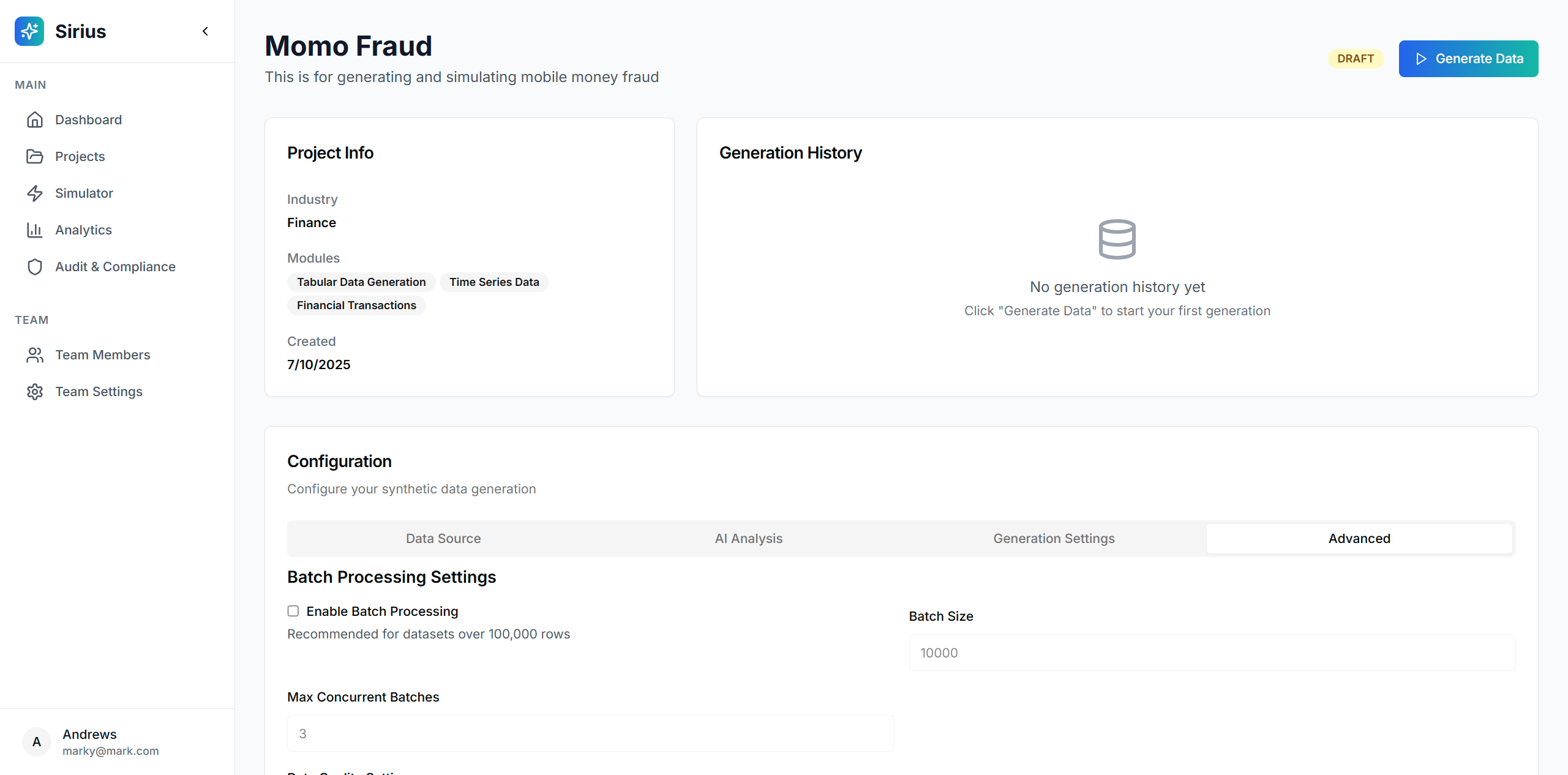Click the Projects folder icon
The image size is (1568, 775).
pos(35,157)
